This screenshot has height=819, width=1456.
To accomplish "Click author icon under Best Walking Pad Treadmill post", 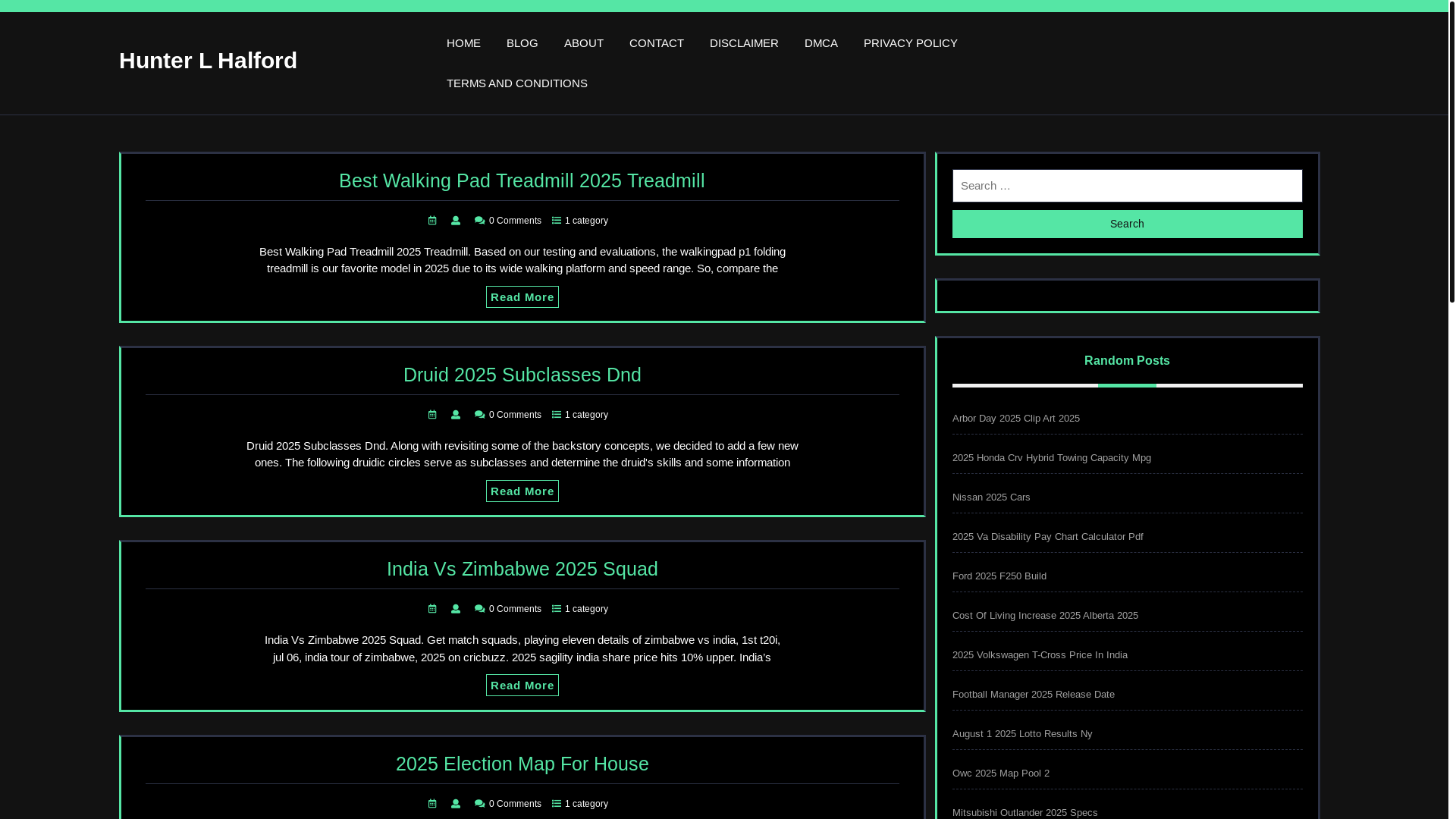I will pos(456,221).
